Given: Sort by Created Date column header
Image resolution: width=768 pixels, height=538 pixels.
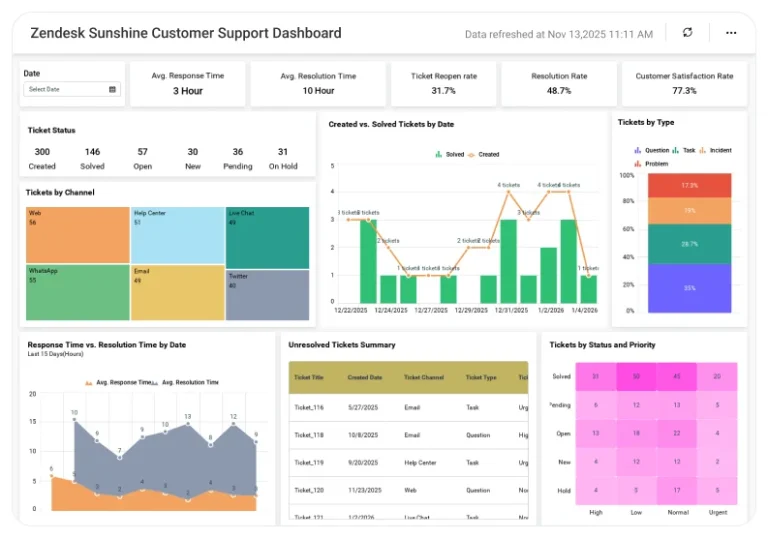Looking at the screenshot, I should pos(365,377).
